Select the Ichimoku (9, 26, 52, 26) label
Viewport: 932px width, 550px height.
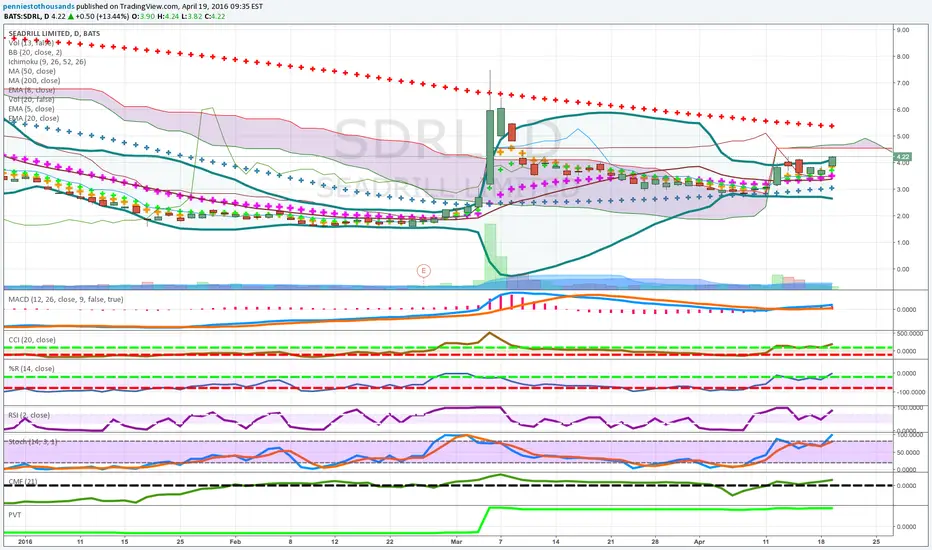coord(47,62)
